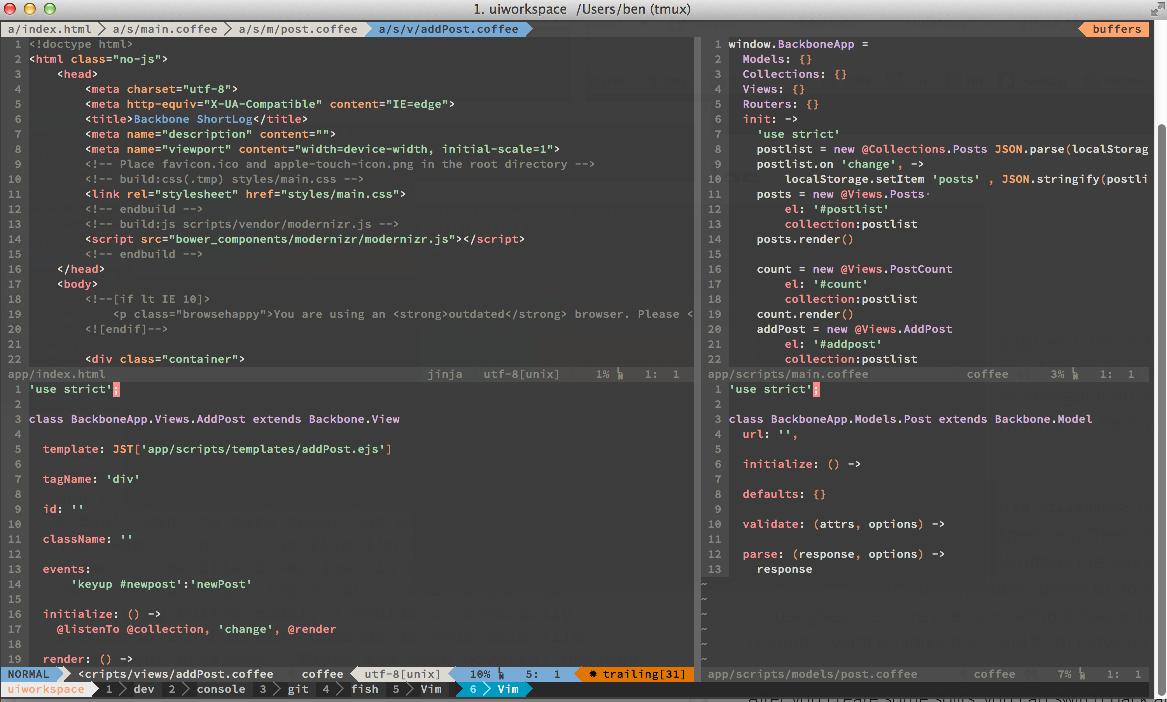1167x702 pixels.
Task: Open the a/s/main.coffee buffer tab
Action: pos(164,29)
